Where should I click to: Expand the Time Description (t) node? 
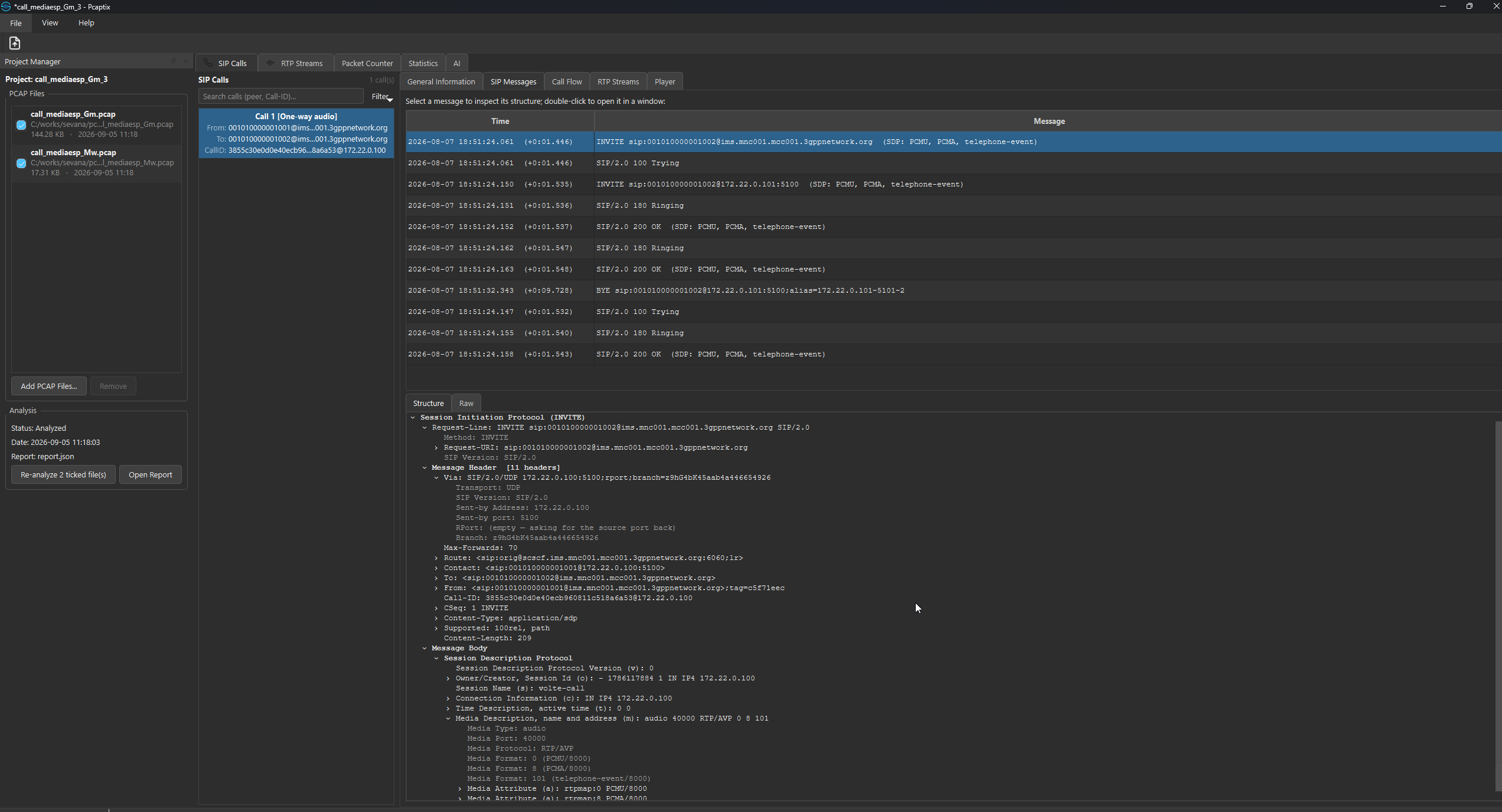(x=448, y=709)
